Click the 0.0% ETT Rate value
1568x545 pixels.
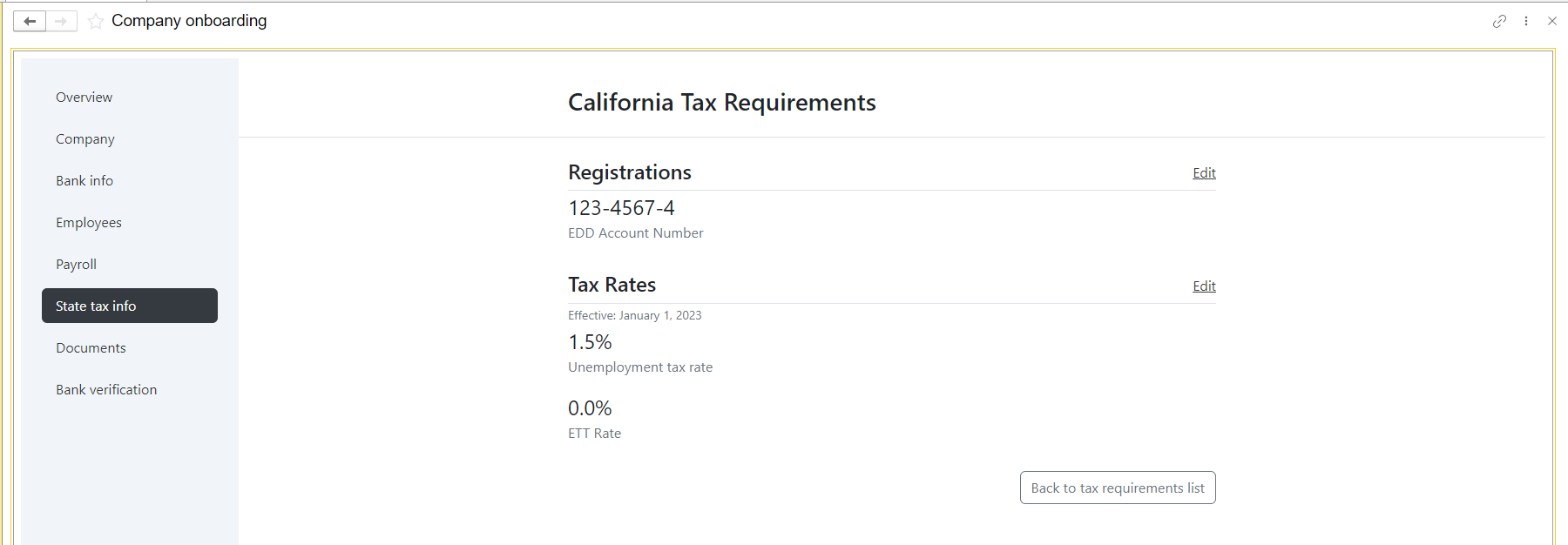point(590,408)
